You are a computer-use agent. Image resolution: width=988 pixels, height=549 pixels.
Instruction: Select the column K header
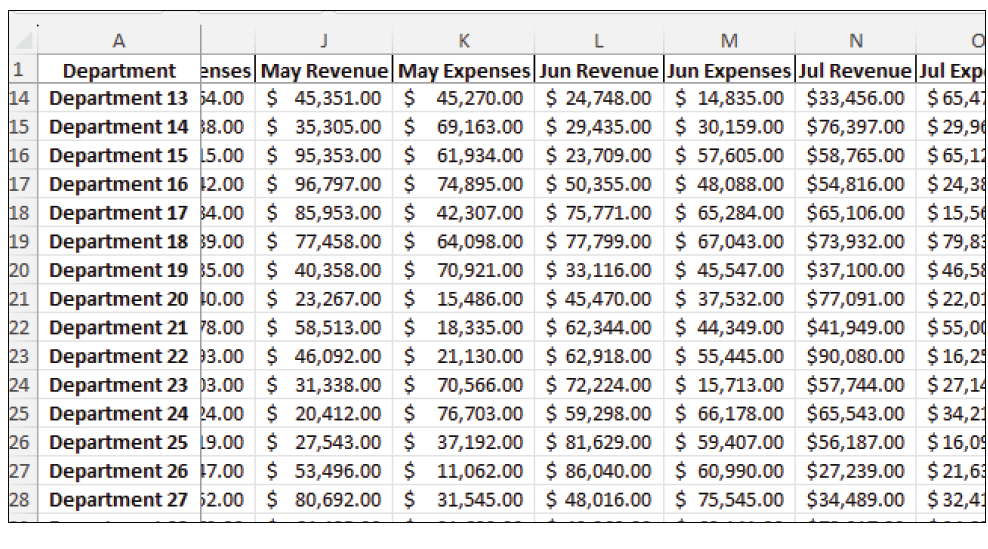pos(464,41)
